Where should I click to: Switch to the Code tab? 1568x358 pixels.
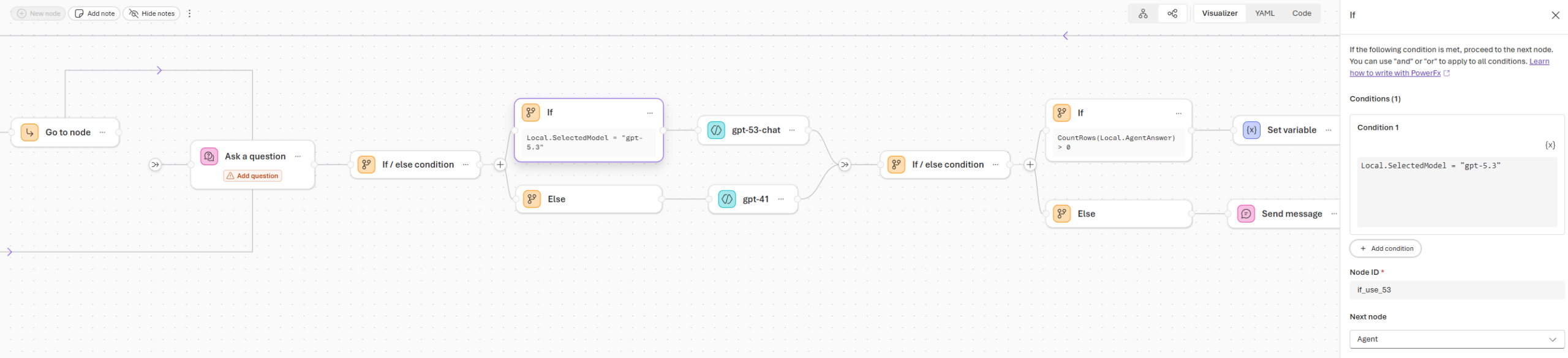tap(1302, 13)
